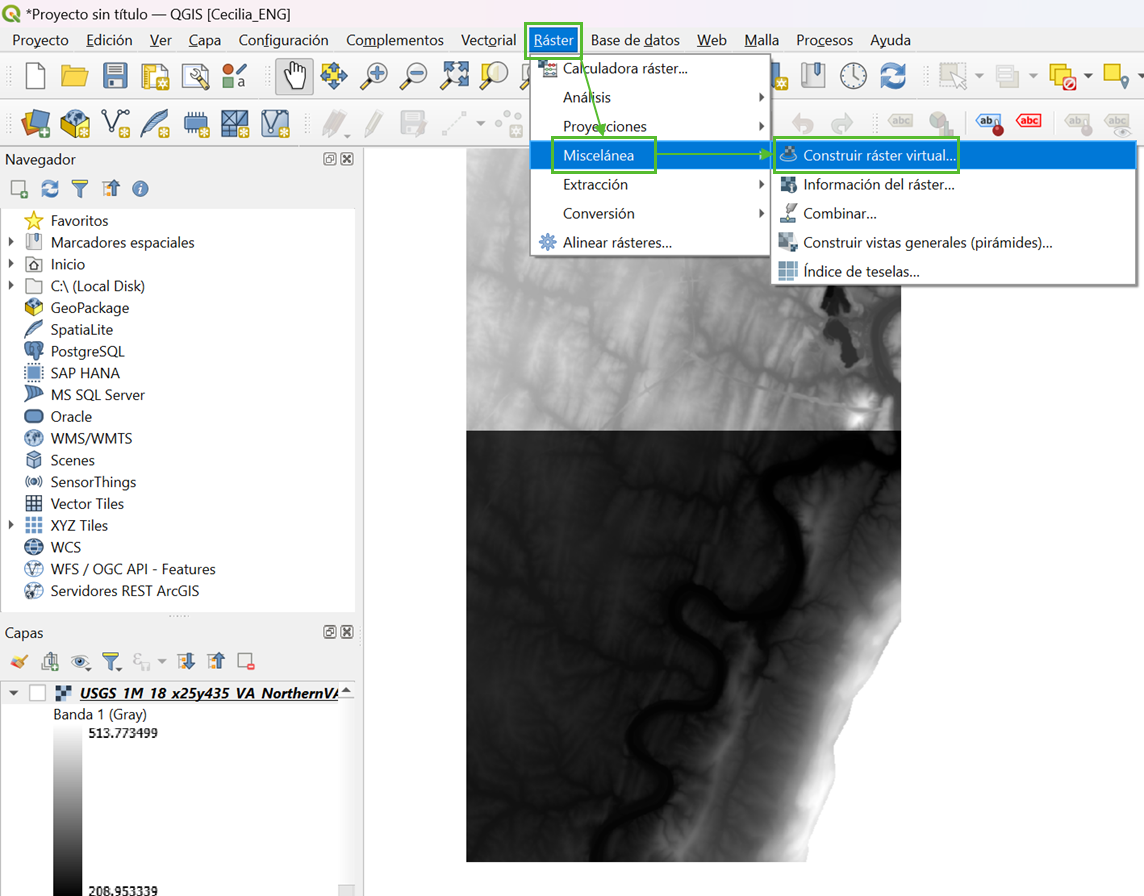
Task: Open the Temporal Controller clock icon
Action: (x=853, y=76)
